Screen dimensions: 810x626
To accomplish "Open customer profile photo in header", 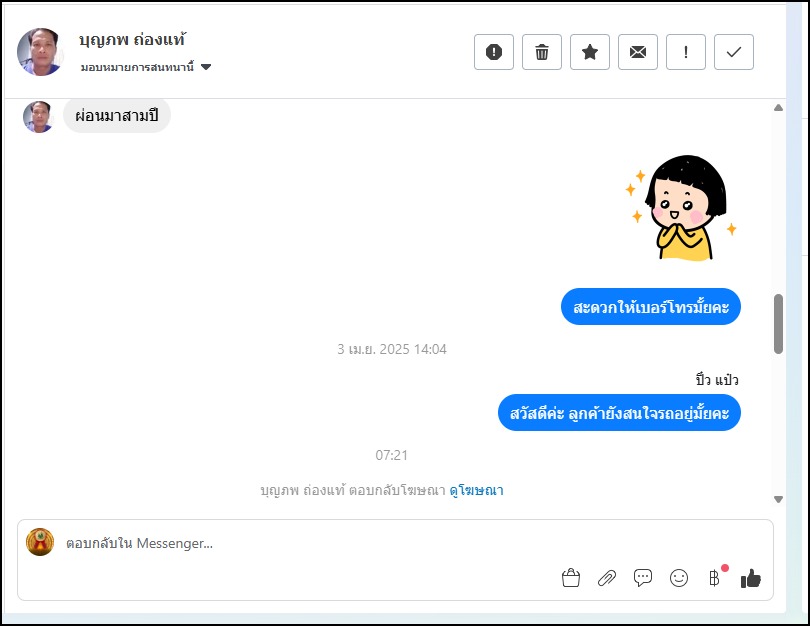I will pyautogui.click(x=41, y=52).
